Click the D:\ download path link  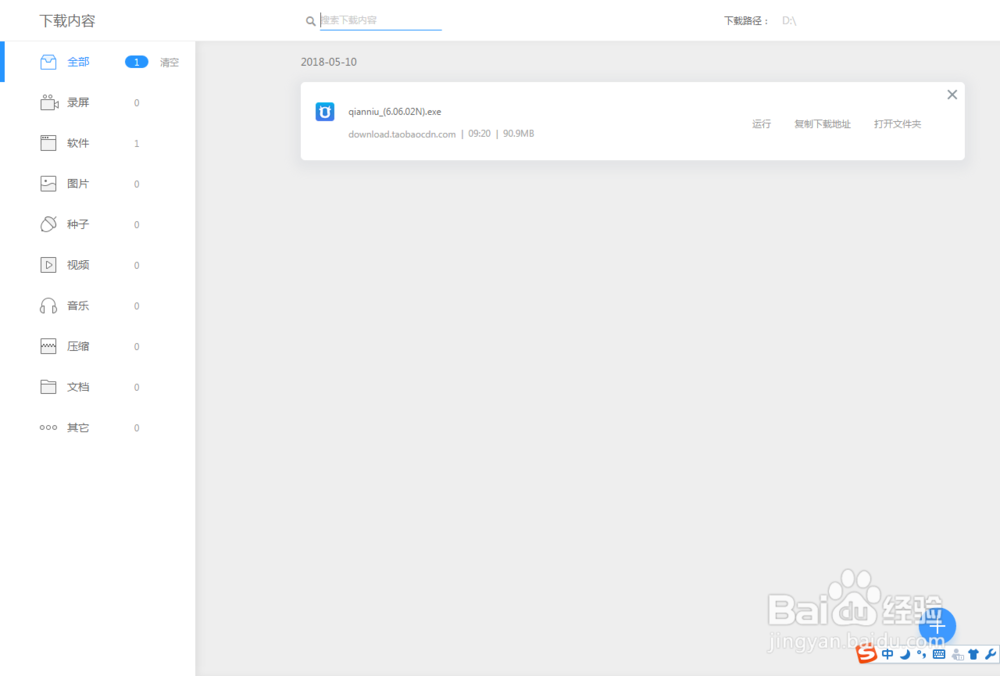(789, 21)
